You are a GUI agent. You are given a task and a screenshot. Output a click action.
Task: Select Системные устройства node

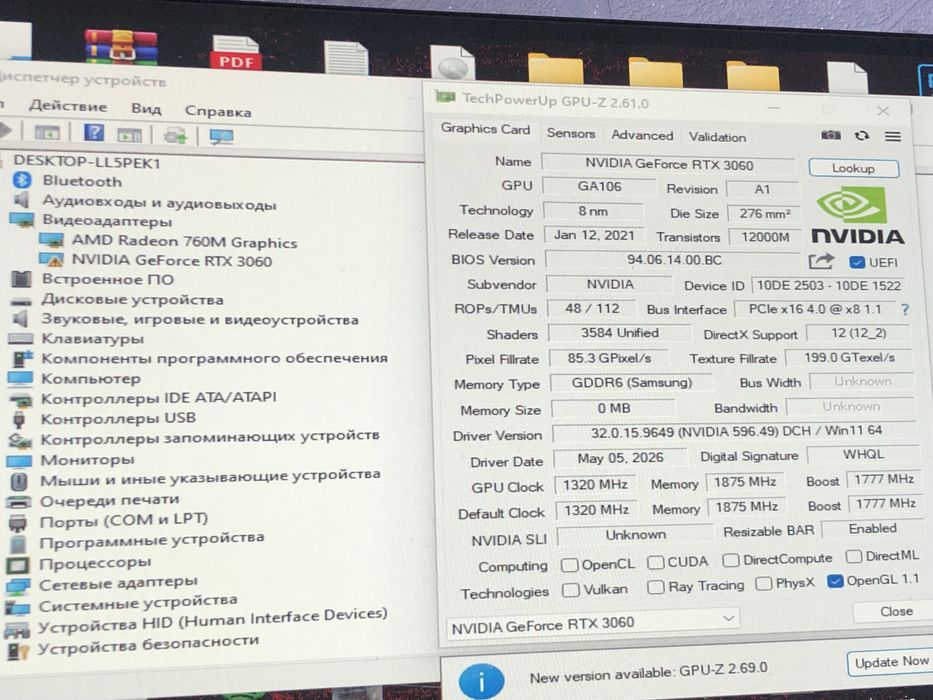(137, 603)
